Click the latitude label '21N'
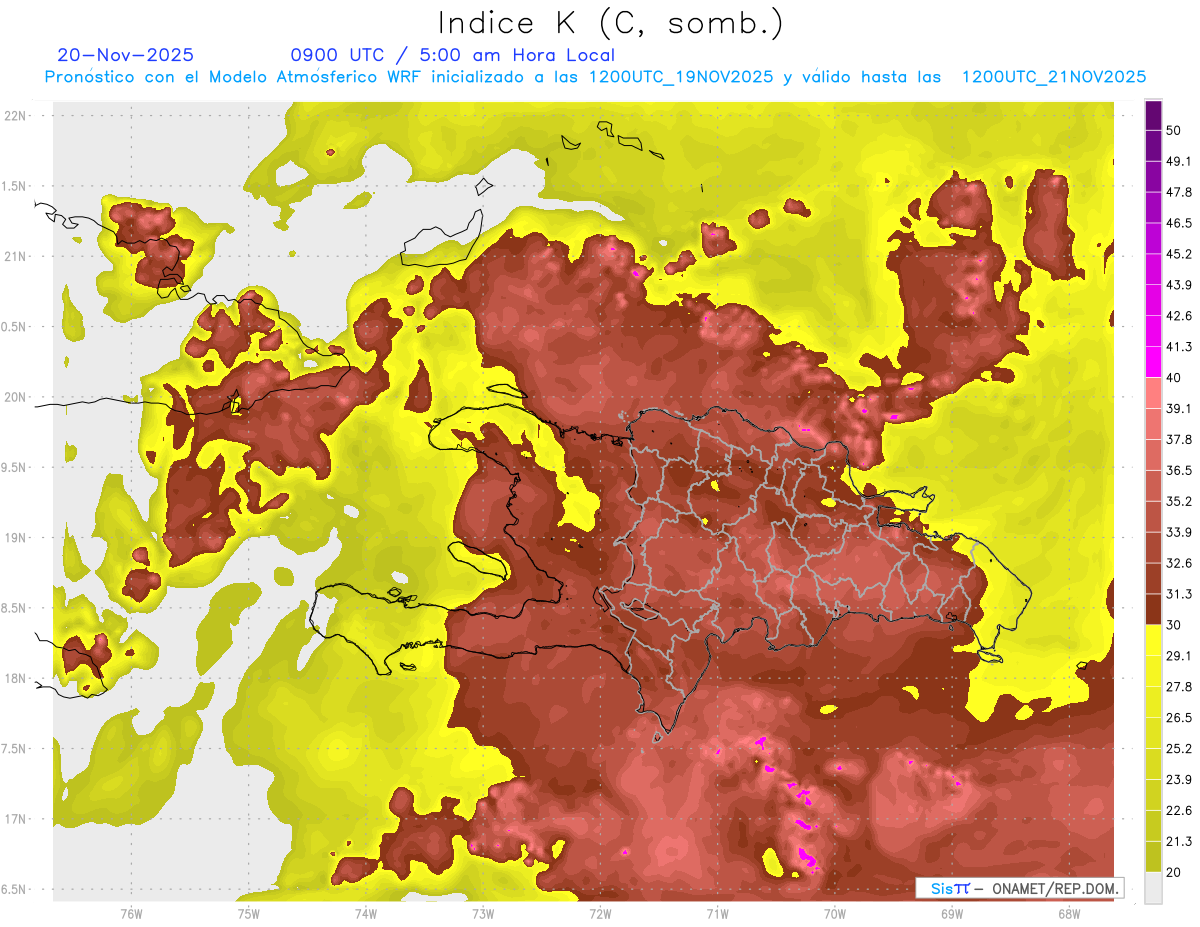 click(16, 257)
